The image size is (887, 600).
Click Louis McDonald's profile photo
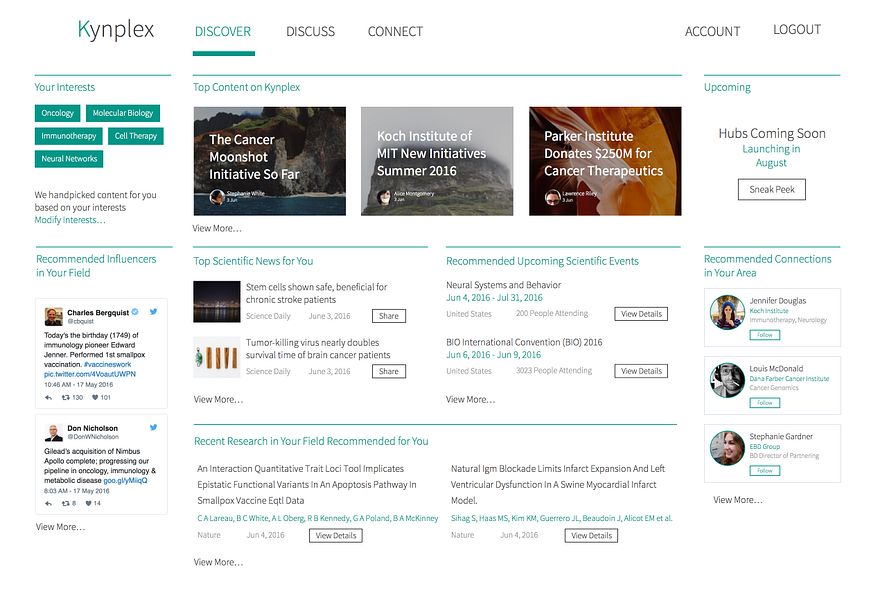click(x=727, y=380)
